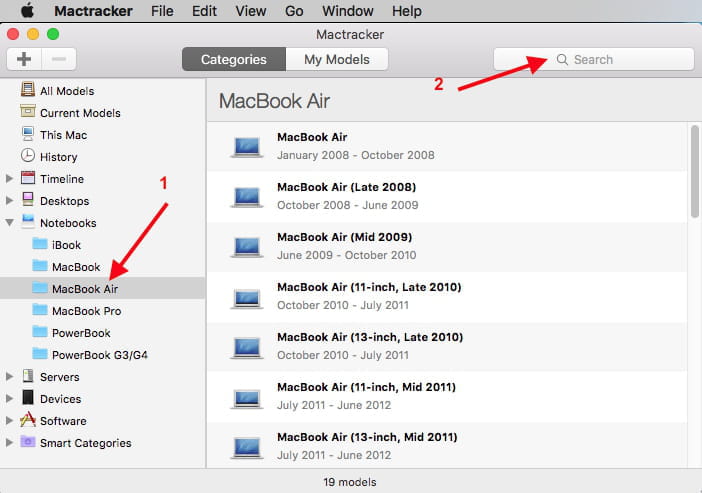Select the iBook folder label
Viewport: 702px width, 493px height.
66,245
